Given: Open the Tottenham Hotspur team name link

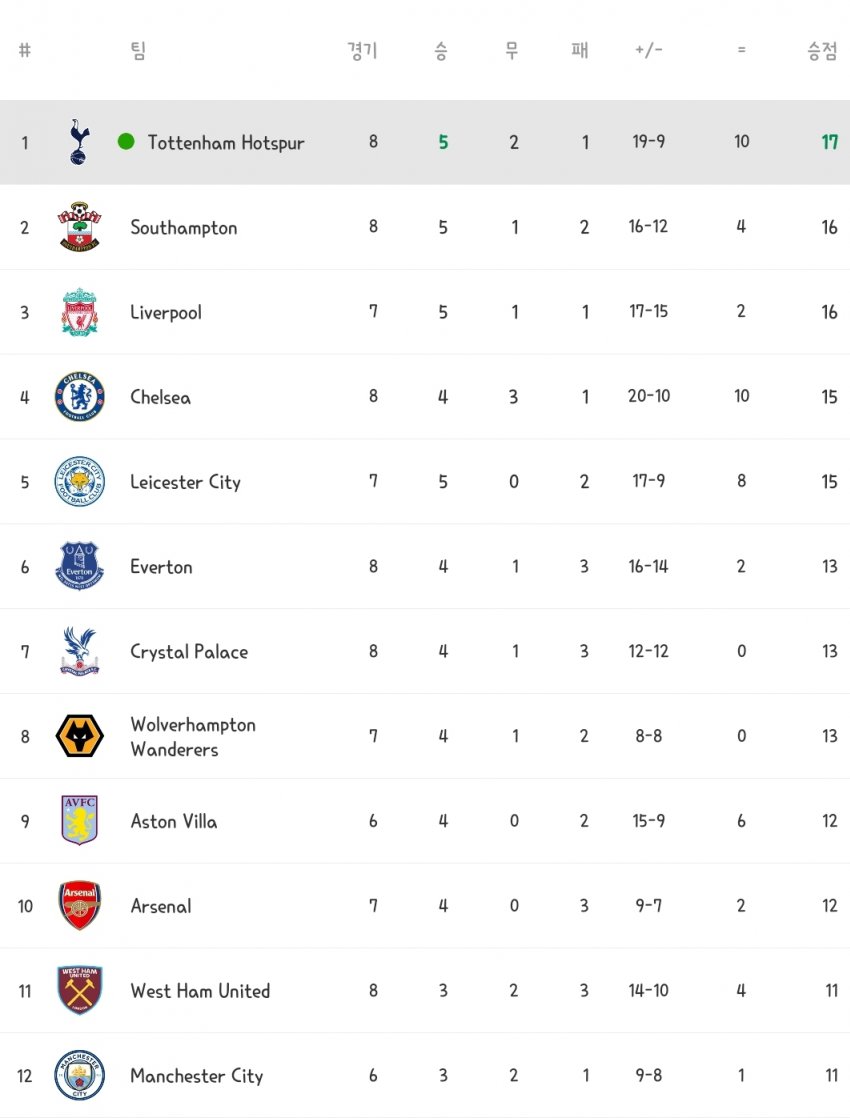Looking at the screenshot, I should (x=226, y=143).
